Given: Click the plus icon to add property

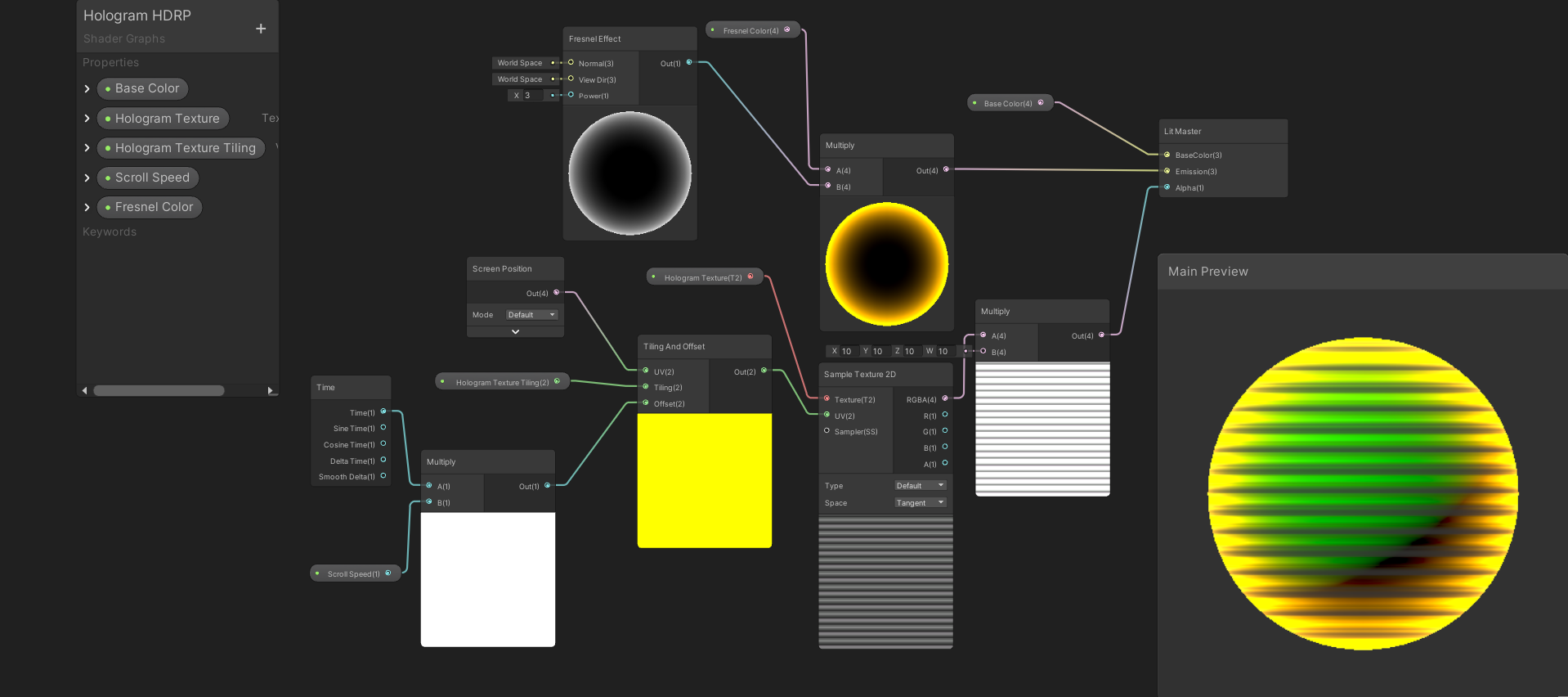Looking at the screenshot, I should tap(261, 29).
